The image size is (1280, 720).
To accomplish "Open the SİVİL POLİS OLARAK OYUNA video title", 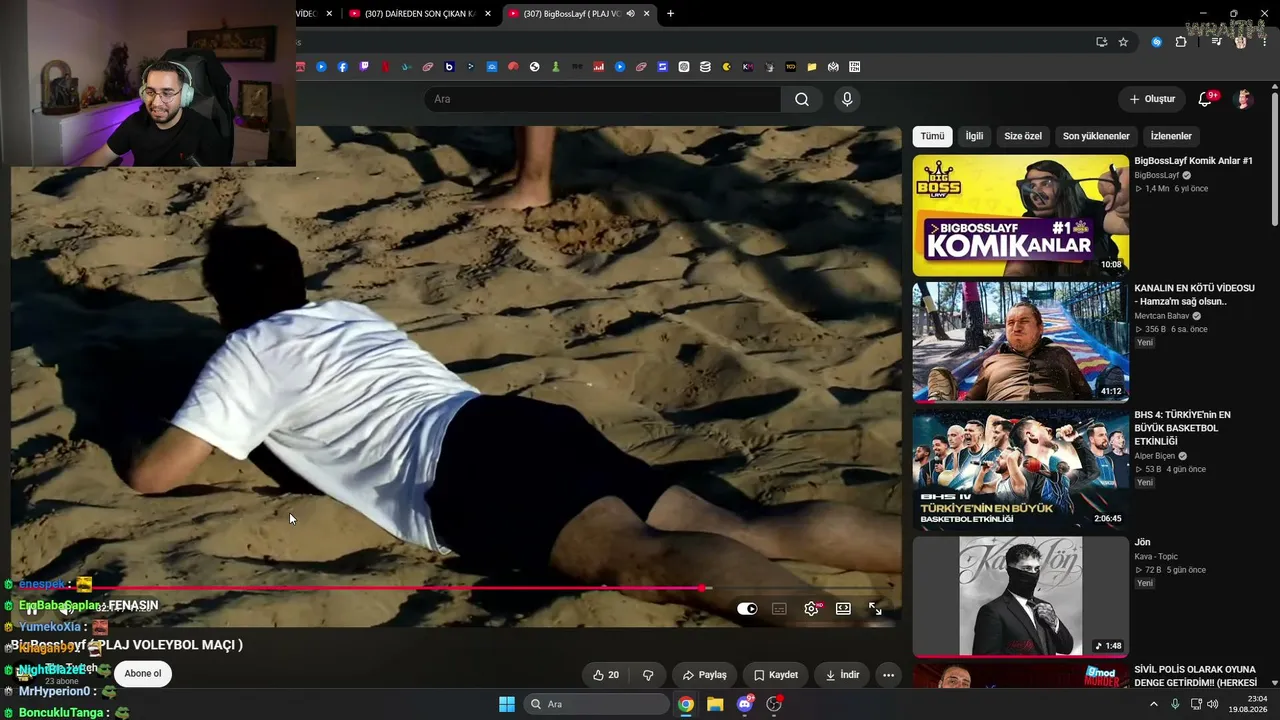I will click(1195, 676).
